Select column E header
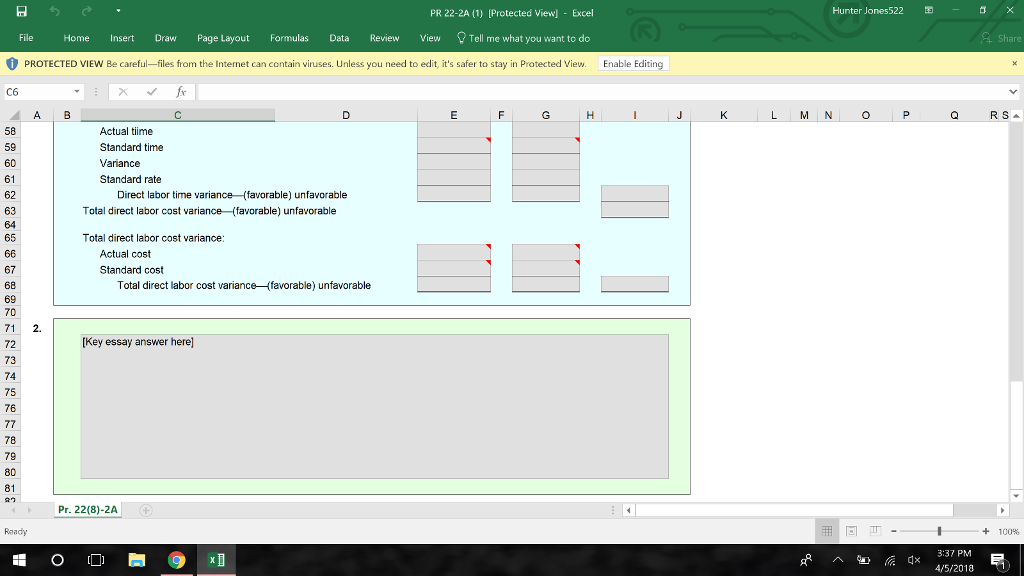1024x576 pixels. click(x=454, y=115)
